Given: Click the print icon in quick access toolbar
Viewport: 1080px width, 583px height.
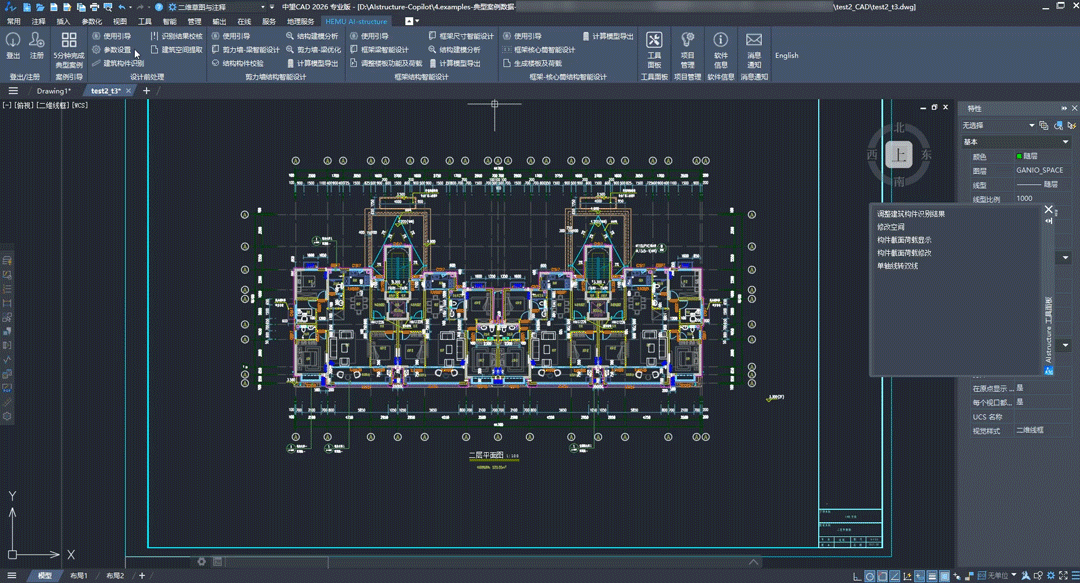Looking at the screenshot, I should (x=95, y=7).
